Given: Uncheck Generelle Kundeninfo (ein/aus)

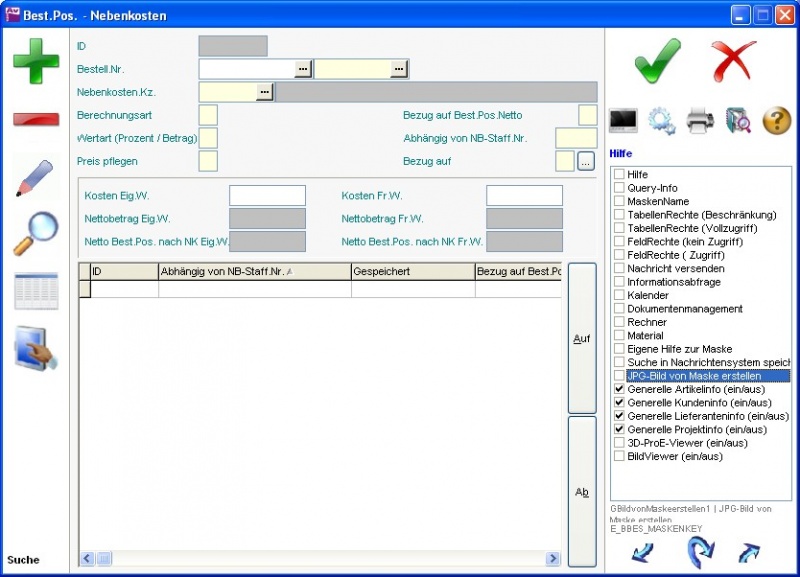Looking at the screenshot, I should click(620, 402).
